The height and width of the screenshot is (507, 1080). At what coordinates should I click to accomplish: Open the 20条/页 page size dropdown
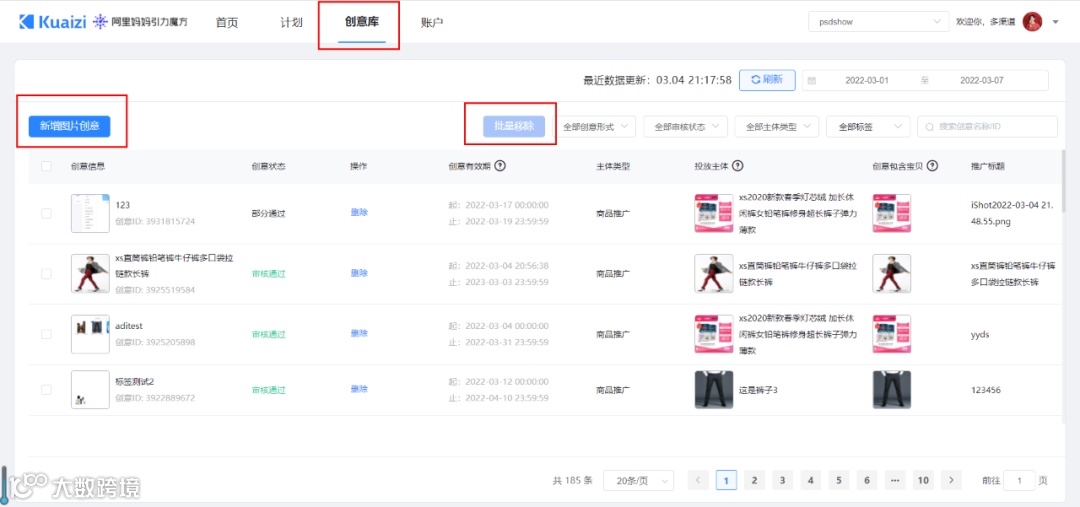[638, 480]
